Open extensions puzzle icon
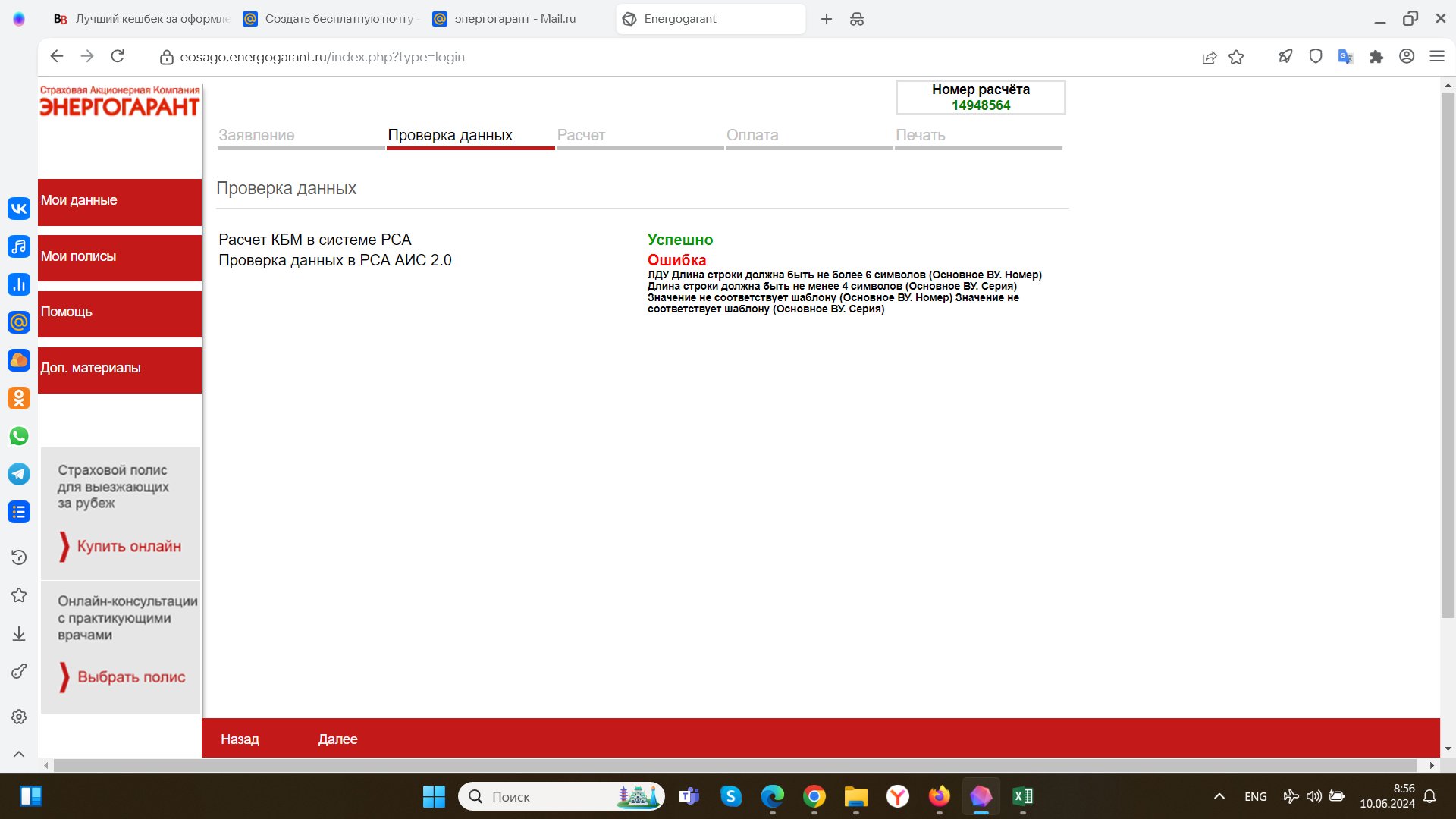1456x819 pixels. point(1376,57)
